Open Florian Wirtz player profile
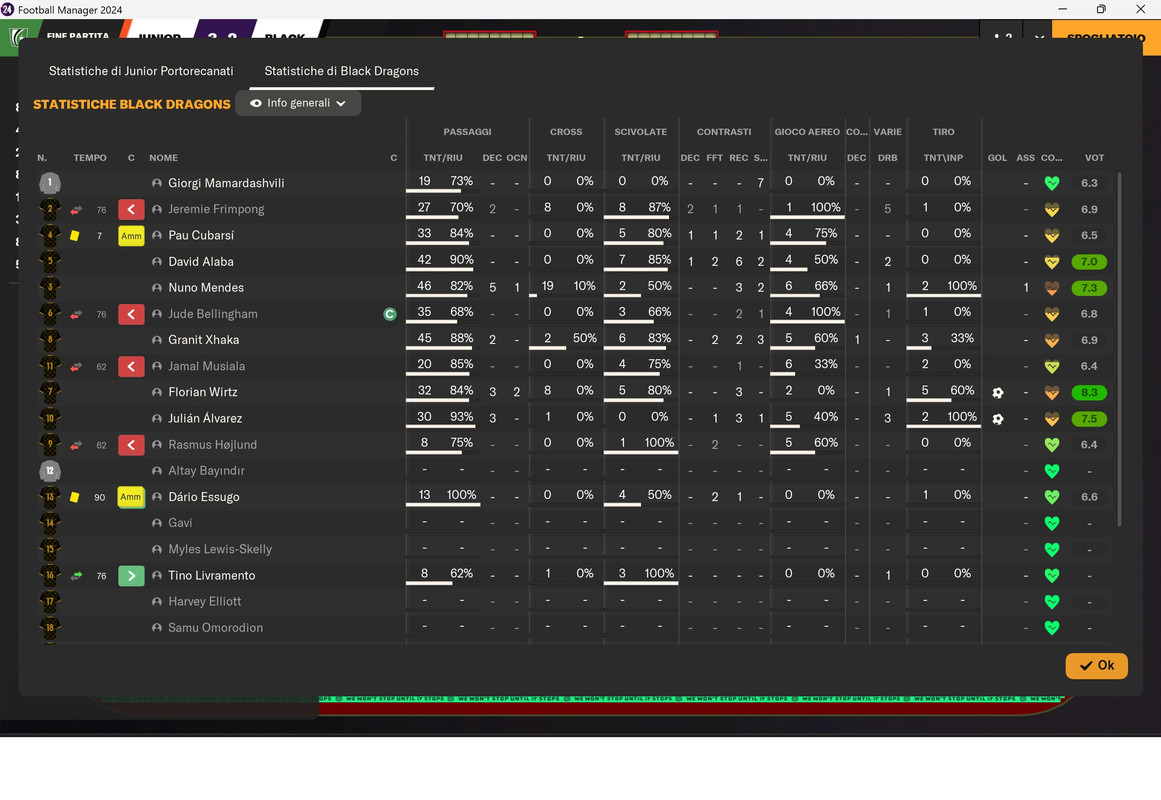The image size is (1161, 800). 203,392
